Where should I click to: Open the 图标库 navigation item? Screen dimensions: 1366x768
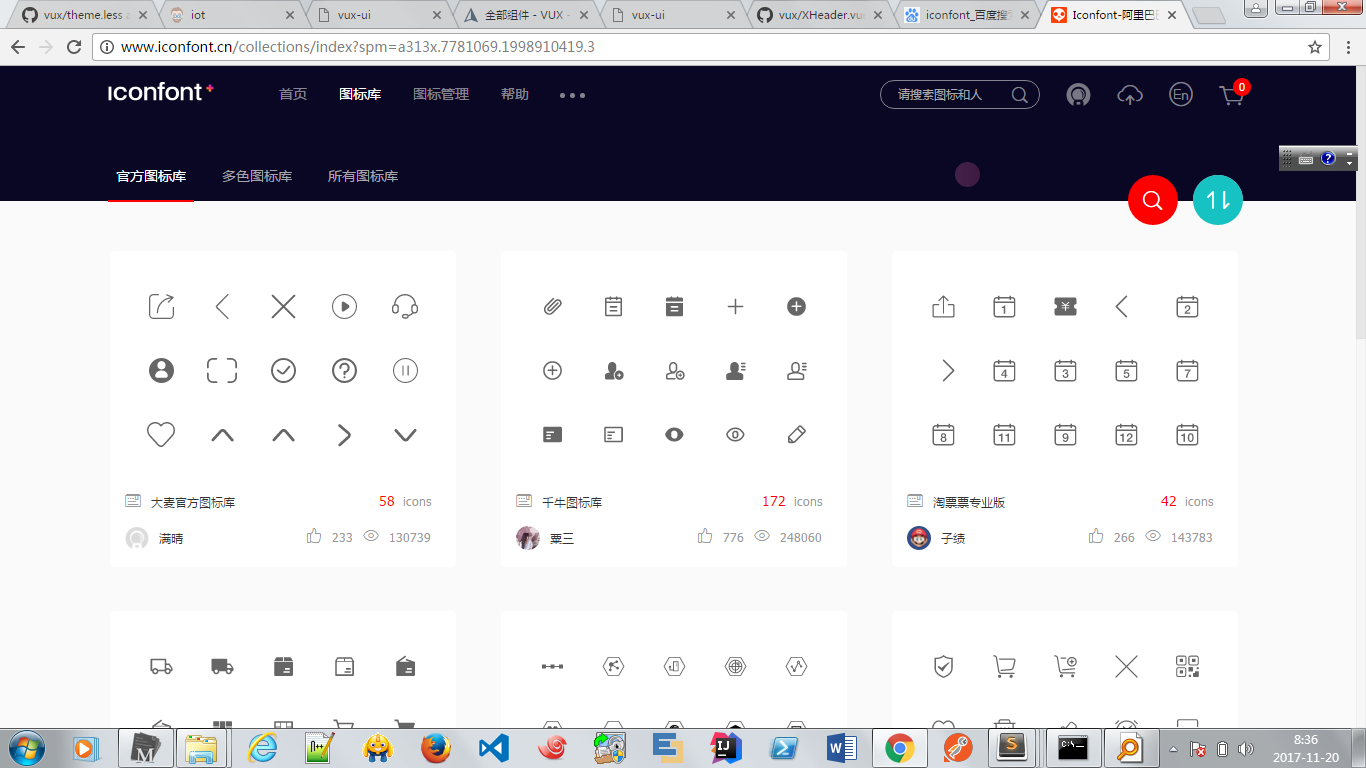pos(360,94)
